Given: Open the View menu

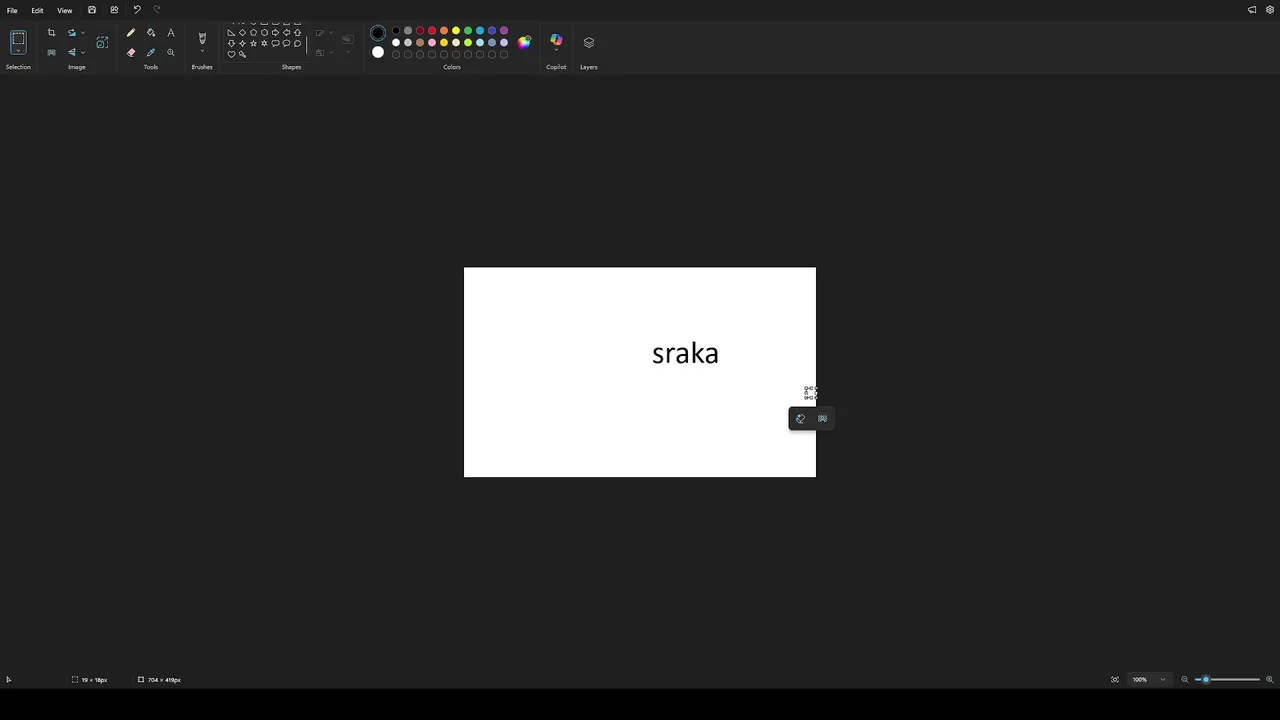Looking at the screenshot, I should click(64, 10).
